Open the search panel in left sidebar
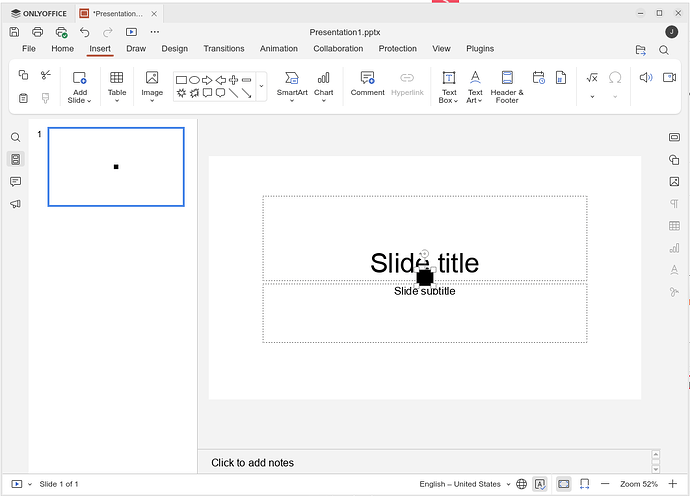The width and height of the screenshot is (690, 496). [15, 138]
